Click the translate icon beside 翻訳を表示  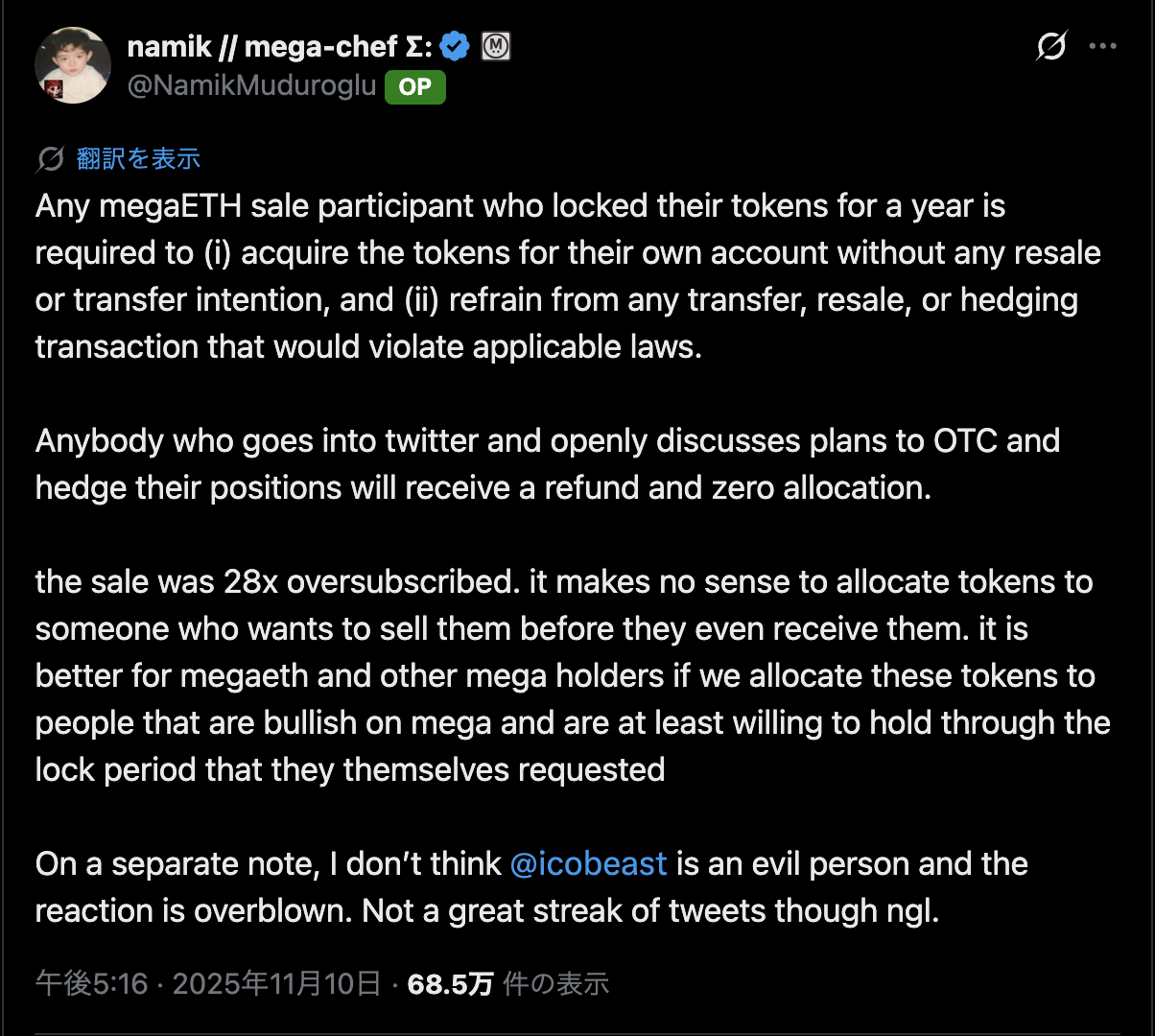point(51,158)
